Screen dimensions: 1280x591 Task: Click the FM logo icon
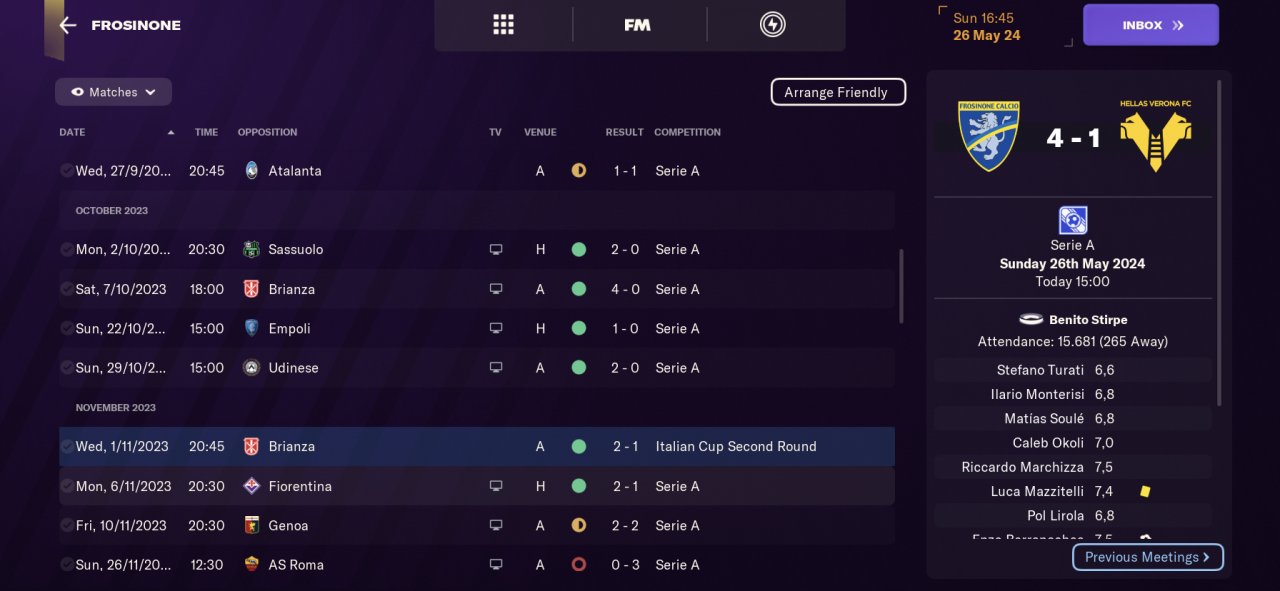click(638, 25)
